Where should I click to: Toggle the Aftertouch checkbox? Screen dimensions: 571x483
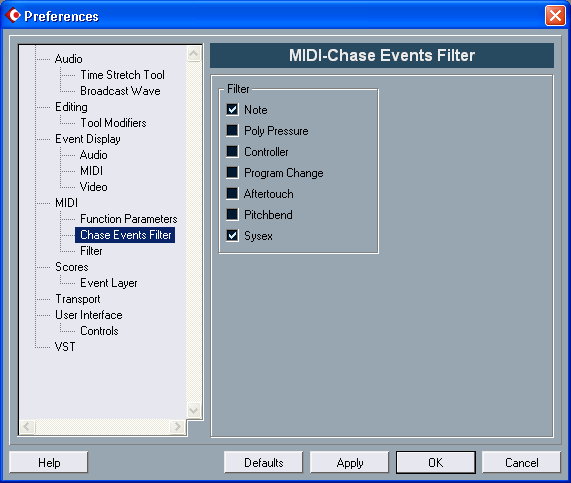coord(232,193)
